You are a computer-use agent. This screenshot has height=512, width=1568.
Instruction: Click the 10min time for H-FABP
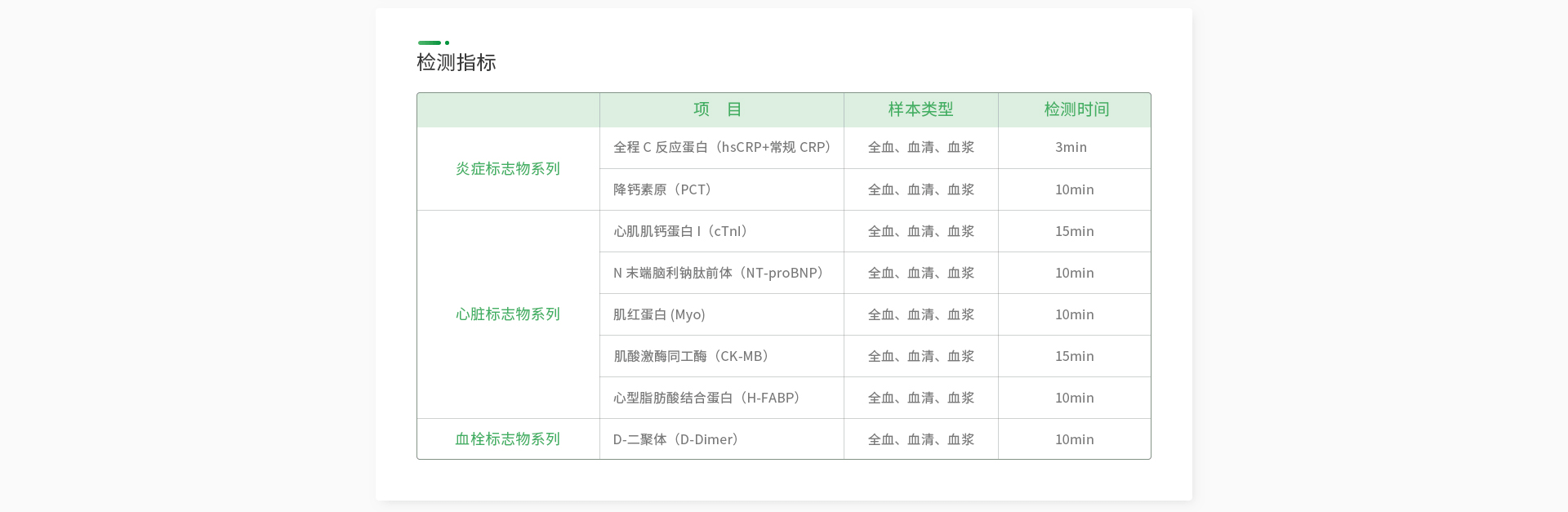point(1074,398)
